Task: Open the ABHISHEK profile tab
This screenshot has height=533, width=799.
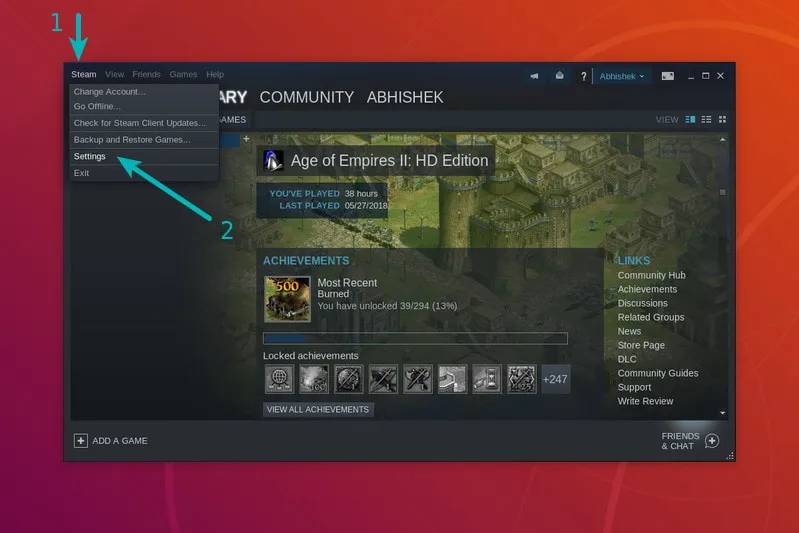Action: [x=405, y=97]
